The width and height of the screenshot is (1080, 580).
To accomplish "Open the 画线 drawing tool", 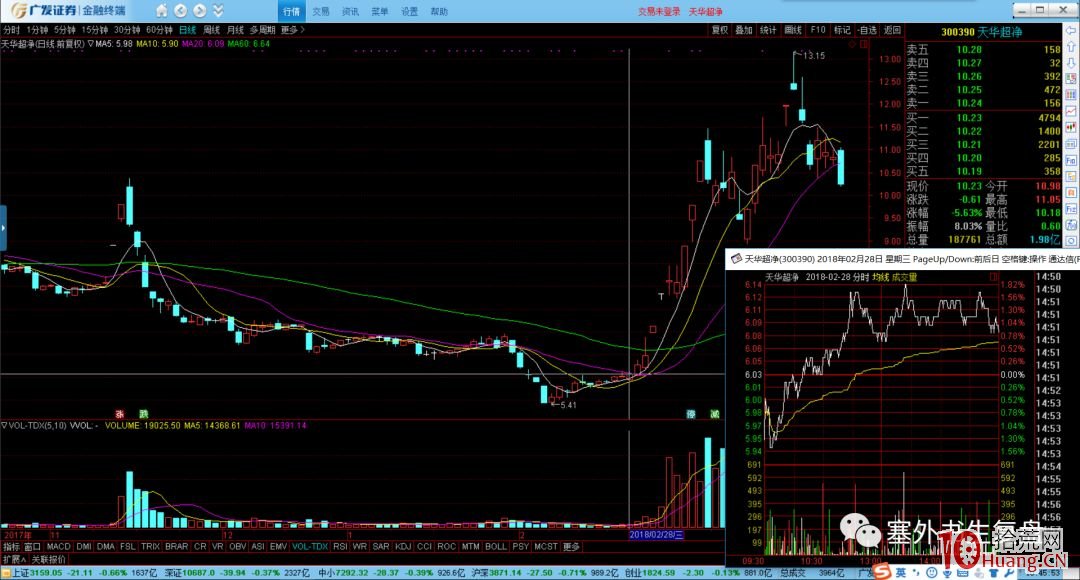I will 793,30.
